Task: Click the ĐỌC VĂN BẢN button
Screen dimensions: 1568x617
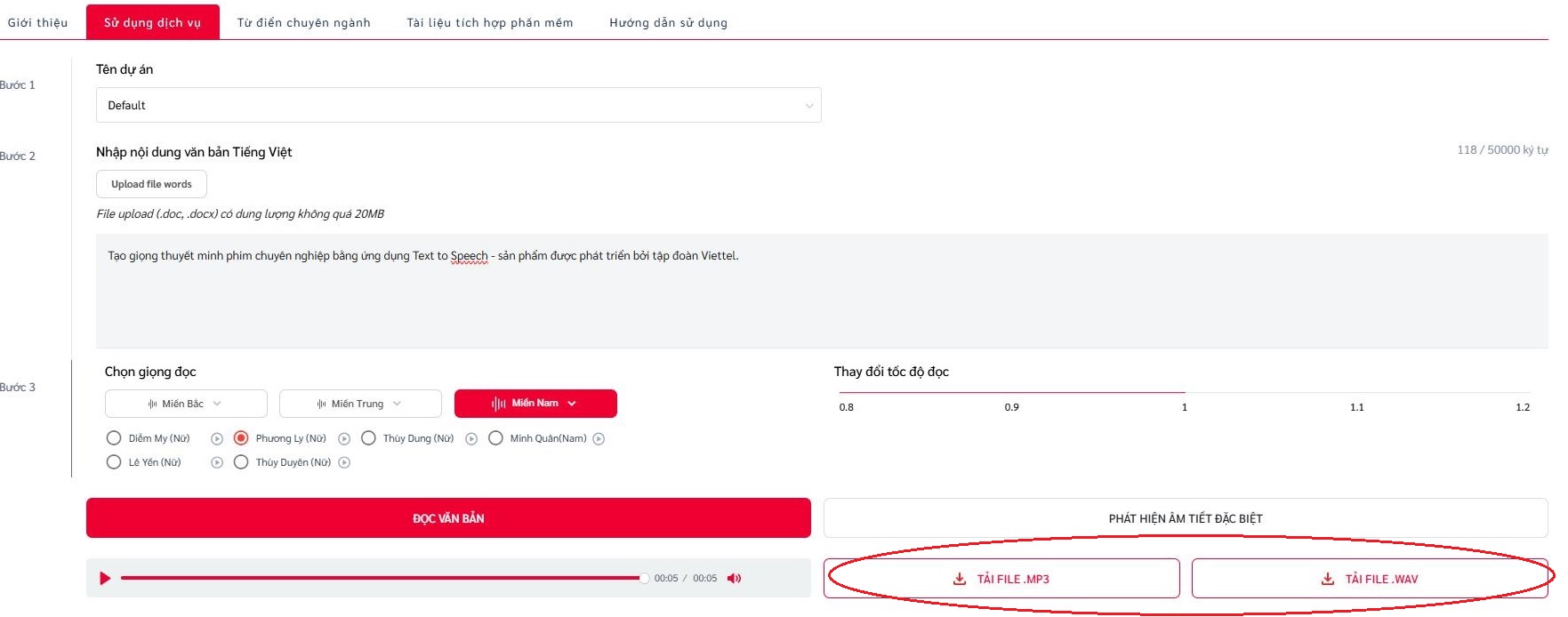Action: pos(448,518)
